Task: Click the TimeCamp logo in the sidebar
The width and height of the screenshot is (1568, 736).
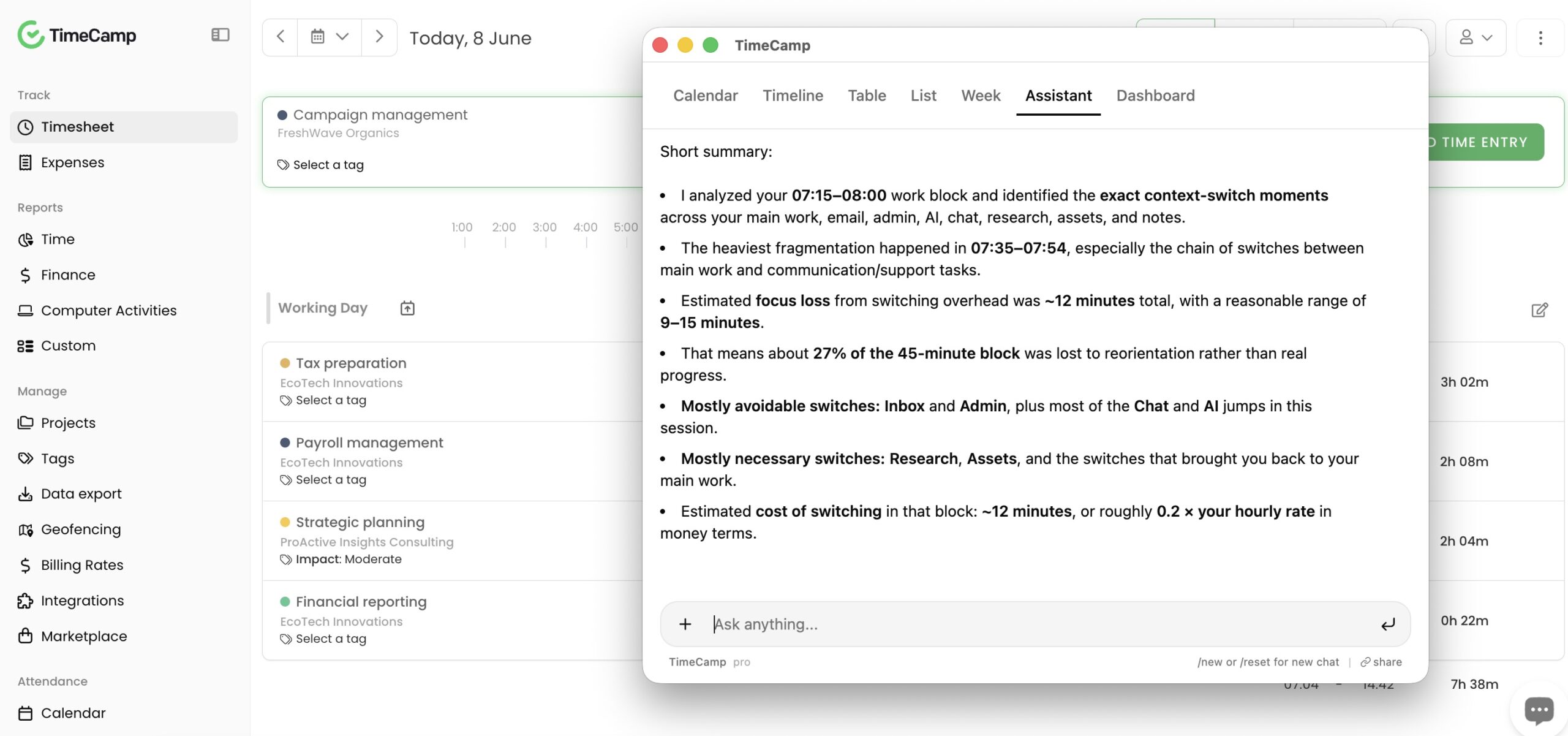Action: [77, 35]
